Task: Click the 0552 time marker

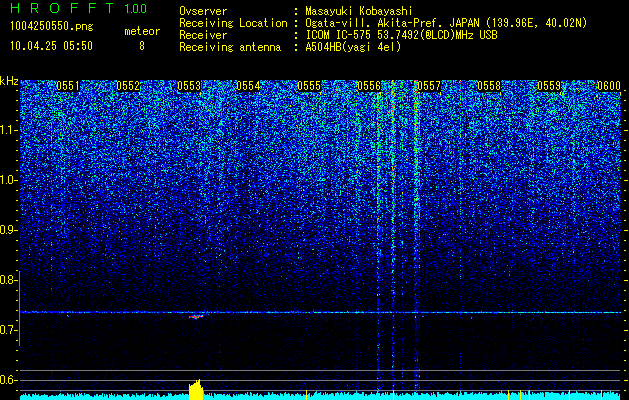Action: [128, 86]
